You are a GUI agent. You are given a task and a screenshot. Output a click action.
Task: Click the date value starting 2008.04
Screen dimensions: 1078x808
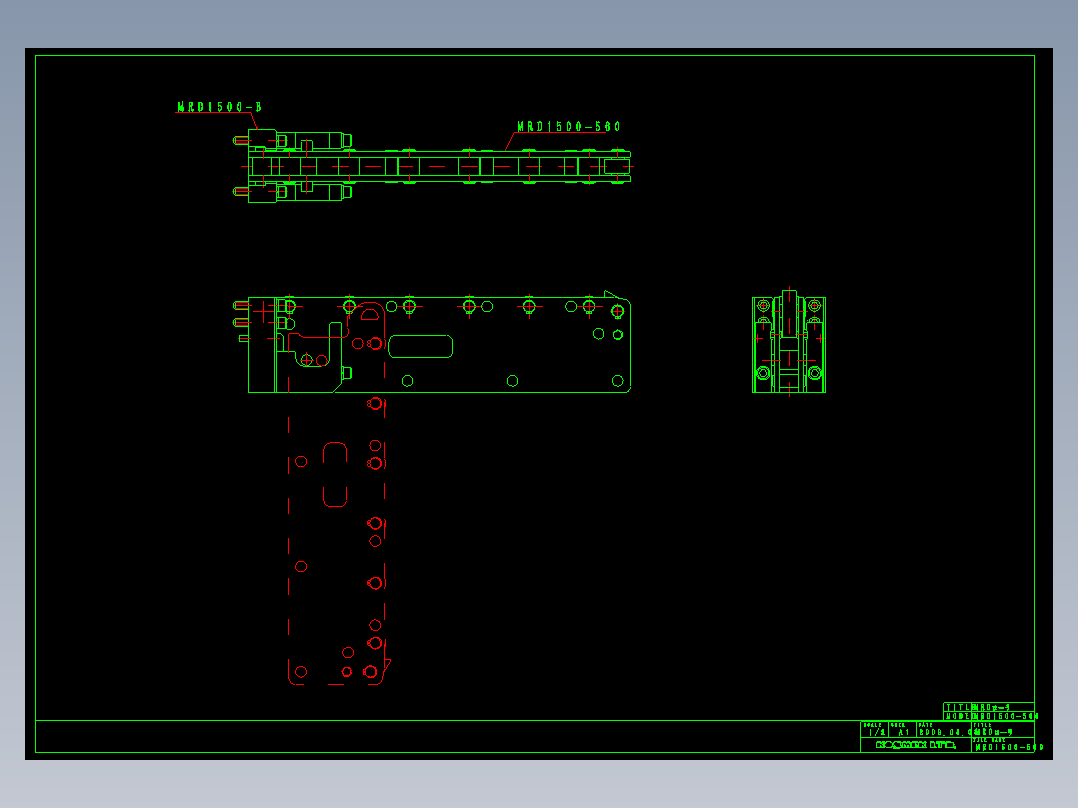point(945,733)
